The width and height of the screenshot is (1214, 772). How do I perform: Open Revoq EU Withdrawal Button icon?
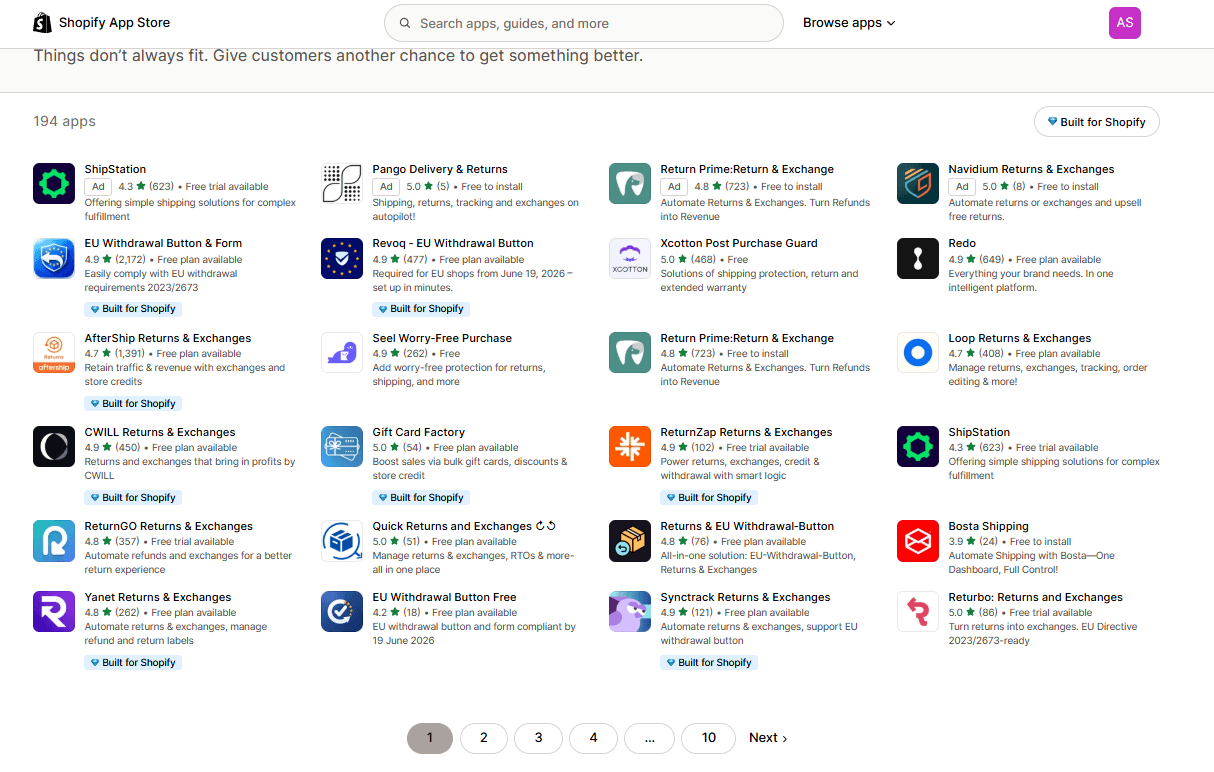tap(342, 258)
